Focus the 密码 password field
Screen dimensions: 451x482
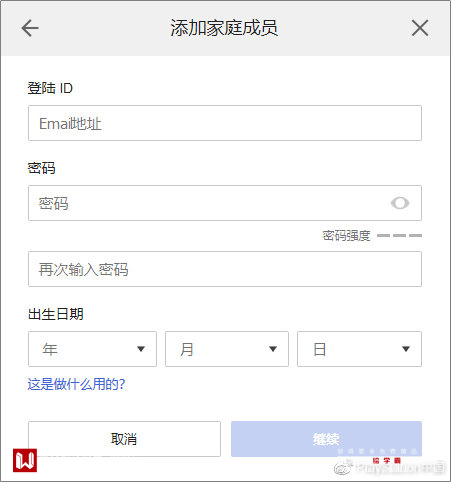pyautogui.click(x=225, y=203)
